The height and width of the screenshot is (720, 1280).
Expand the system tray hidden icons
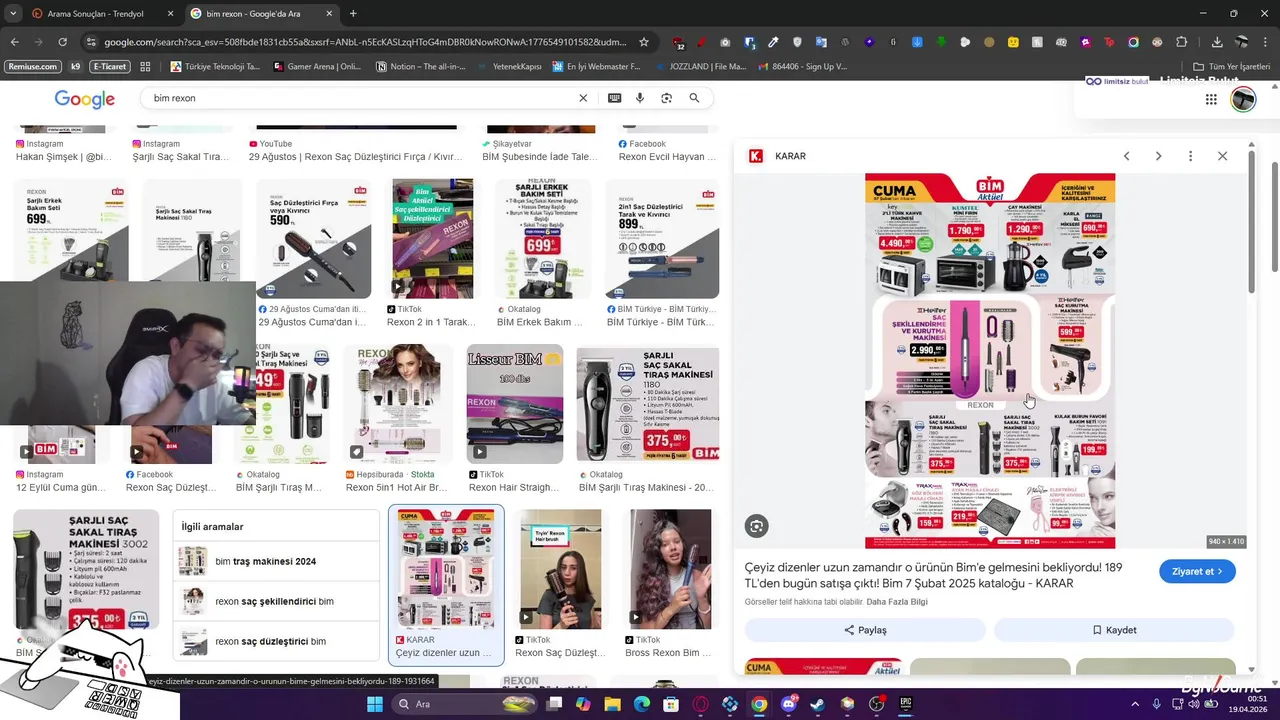[1135, 704]
